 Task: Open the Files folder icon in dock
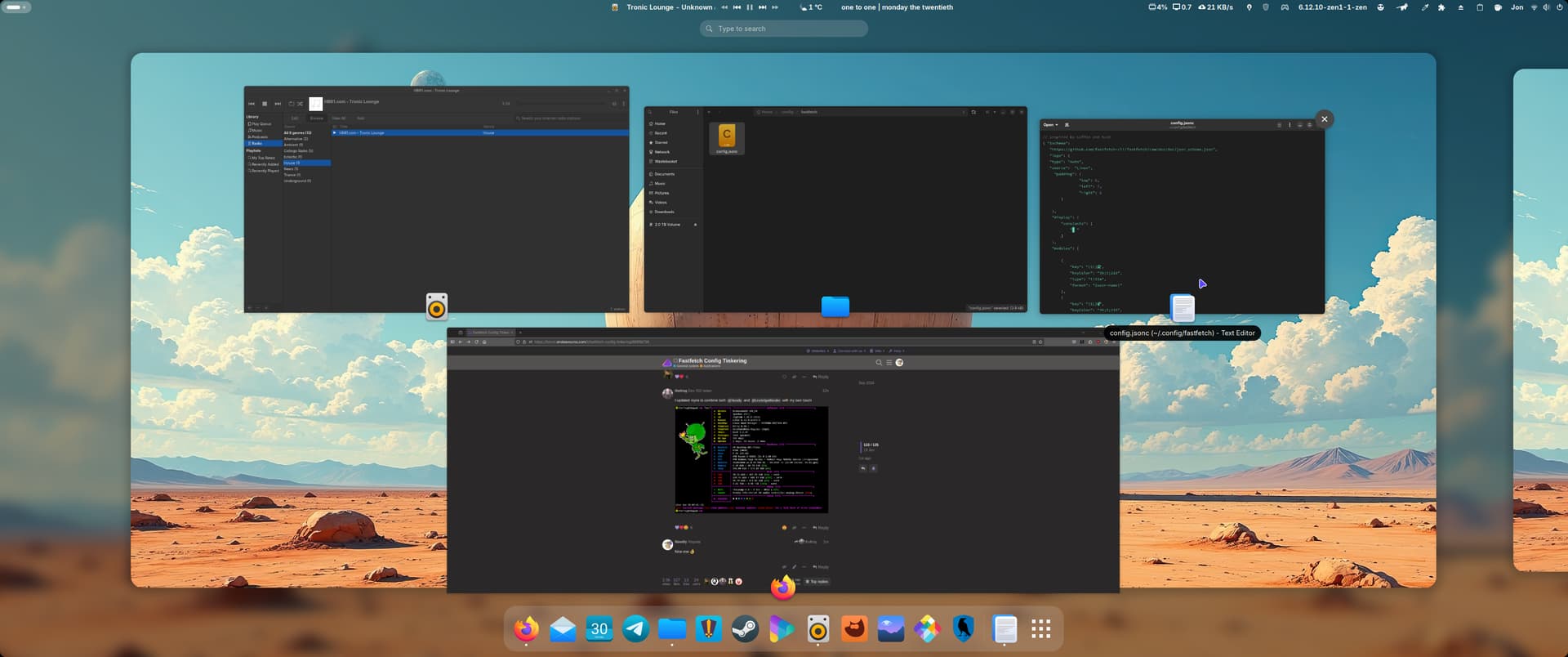[x=672, y=629]
